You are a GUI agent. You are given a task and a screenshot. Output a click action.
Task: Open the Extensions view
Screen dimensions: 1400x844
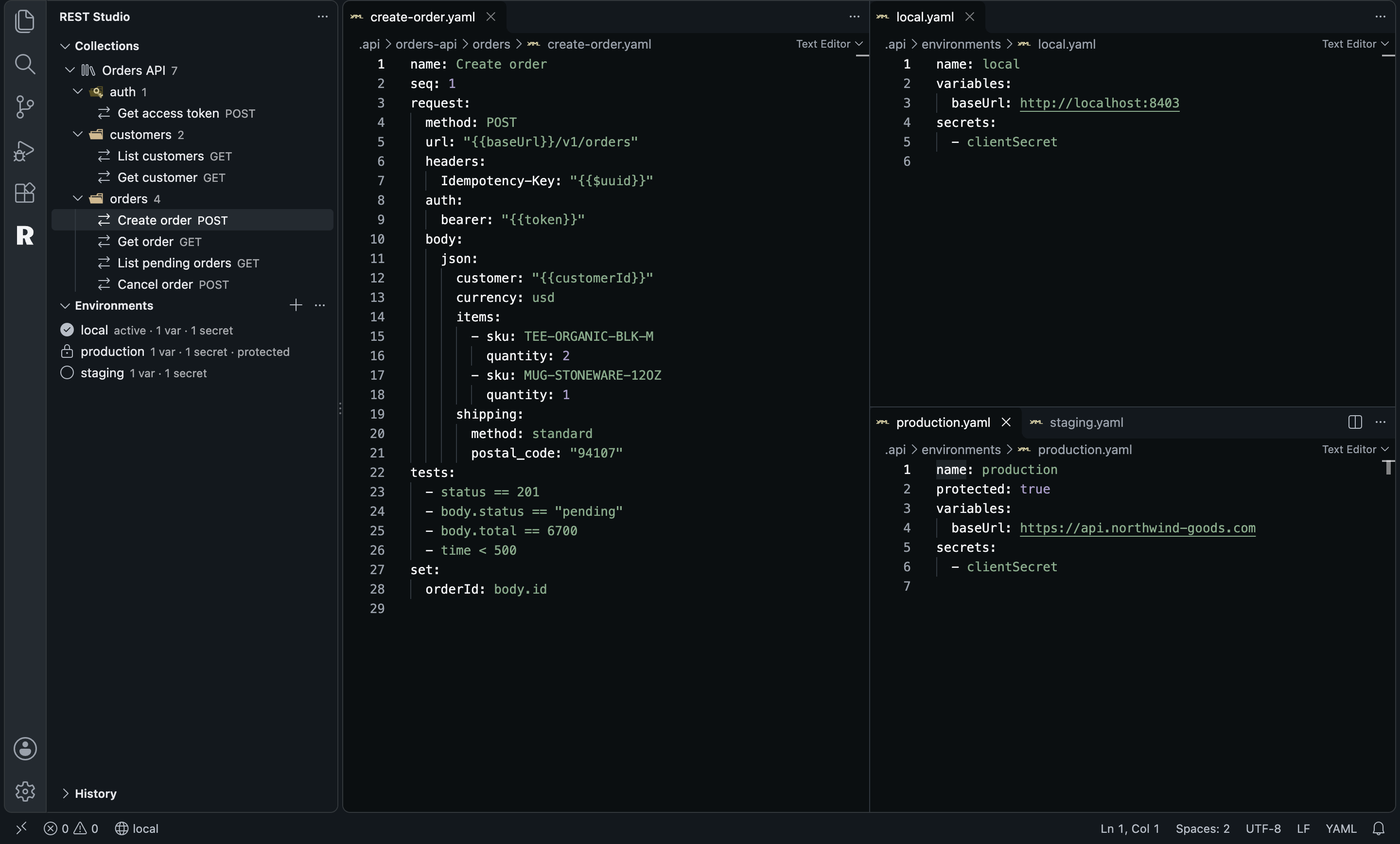tap(24, 193)
